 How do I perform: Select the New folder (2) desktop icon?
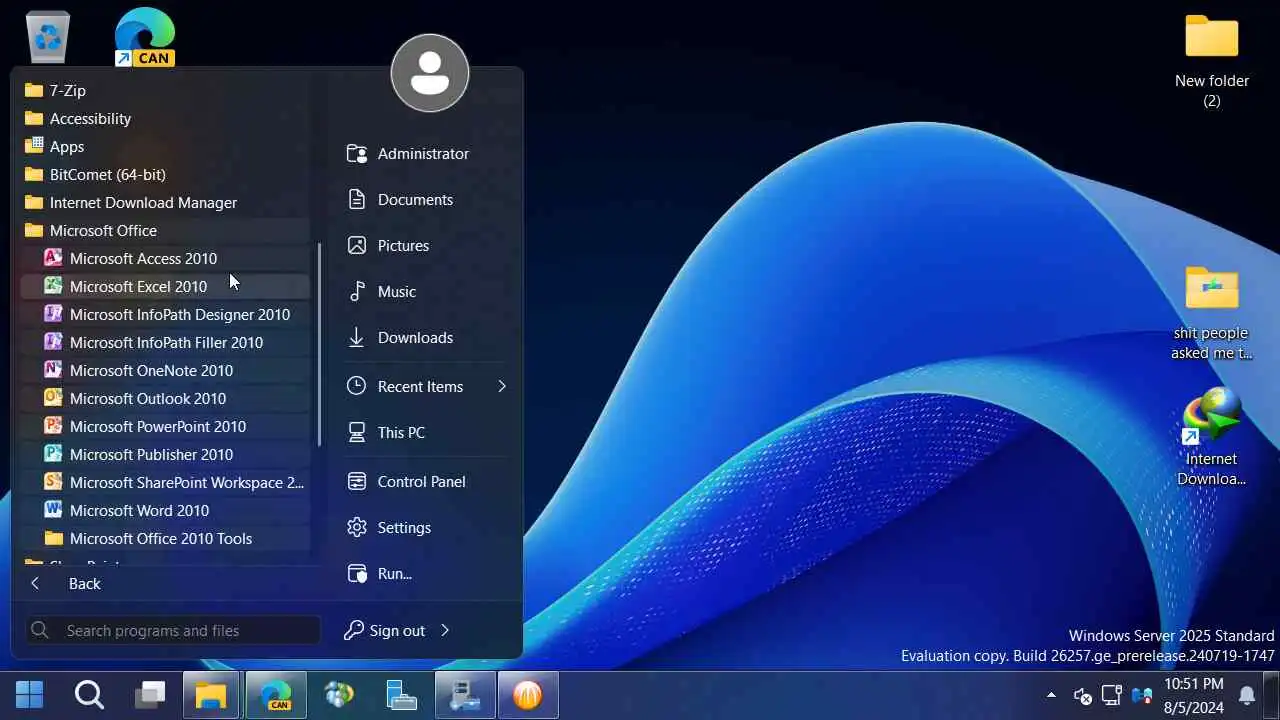pyautogui.click(x=1212, y=62)
